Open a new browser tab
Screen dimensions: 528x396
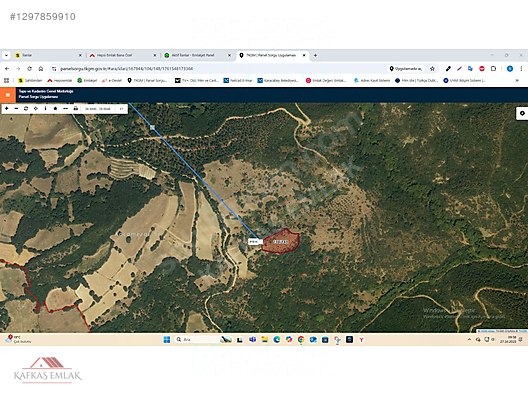point(315,55)
